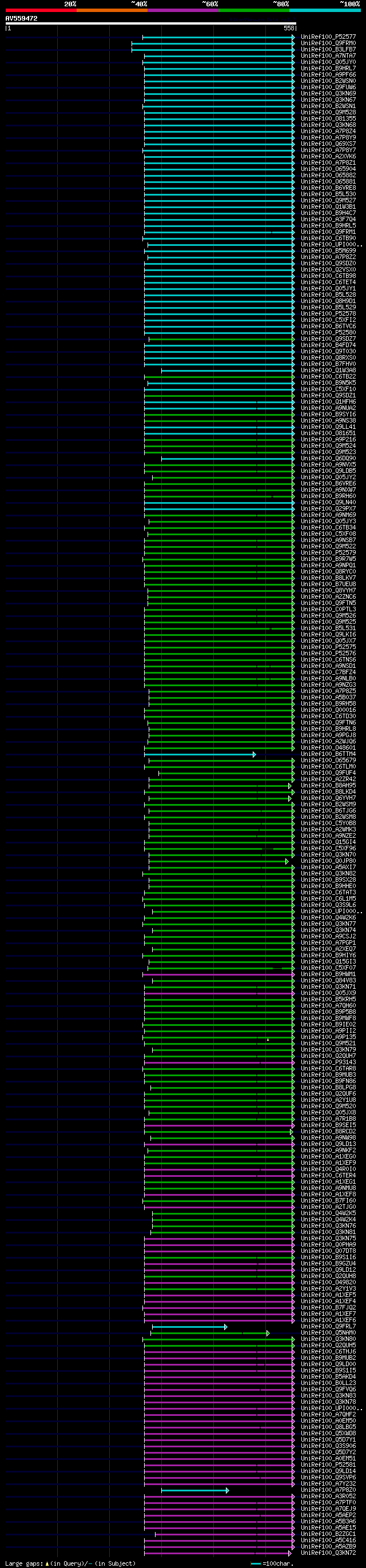This screenshot has height=1568, width=366.
Task: Select the UniRef100_B6TTM4 label
Action: pyautogui.click(x=328, y=754)
